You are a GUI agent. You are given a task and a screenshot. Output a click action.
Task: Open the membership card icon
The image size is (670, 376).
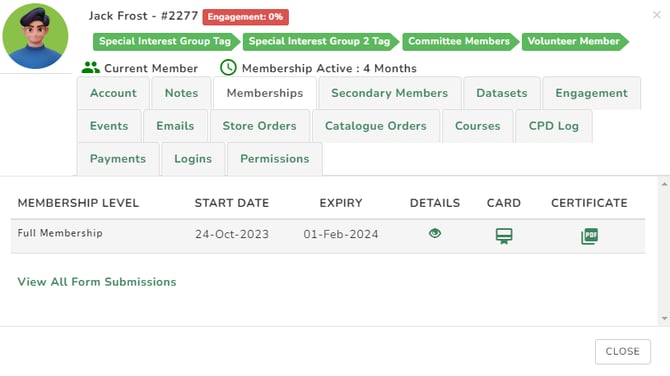click(x=504, y=235)
